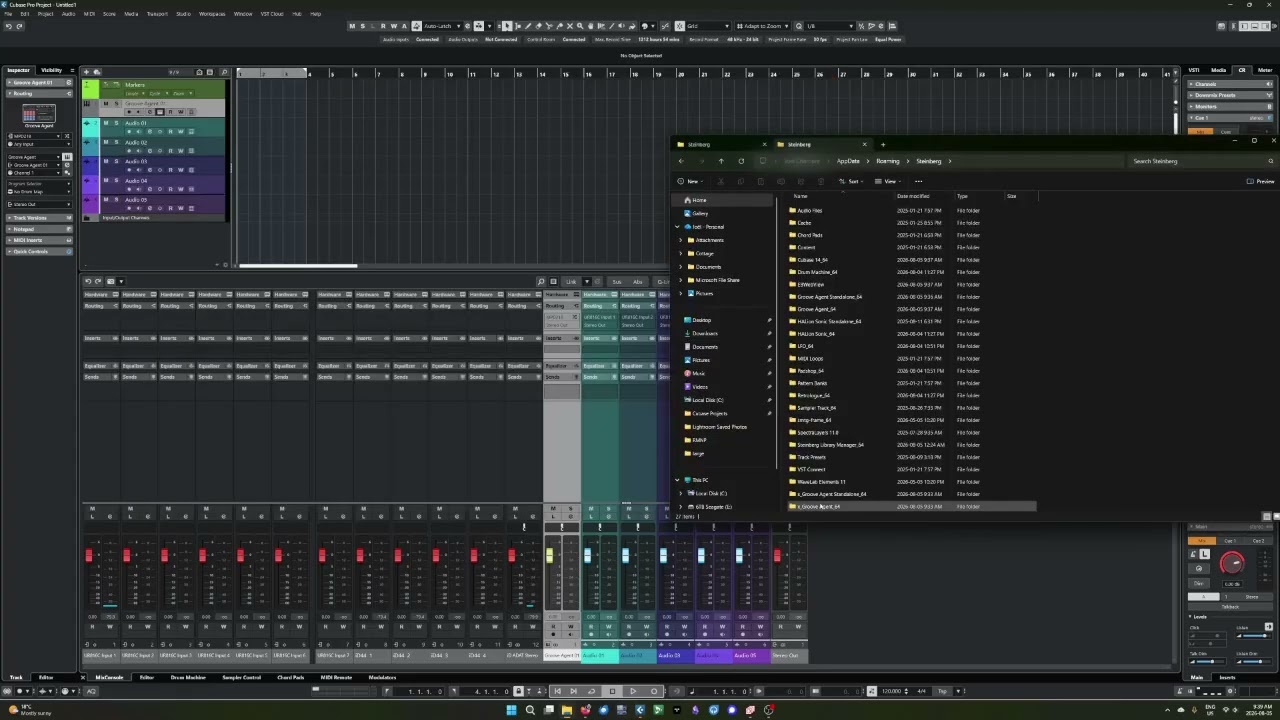Click the Up arrow in File Explorer
Viewport: 1280px width, 720px height.
pyautogui.click(x=721, y=161)
